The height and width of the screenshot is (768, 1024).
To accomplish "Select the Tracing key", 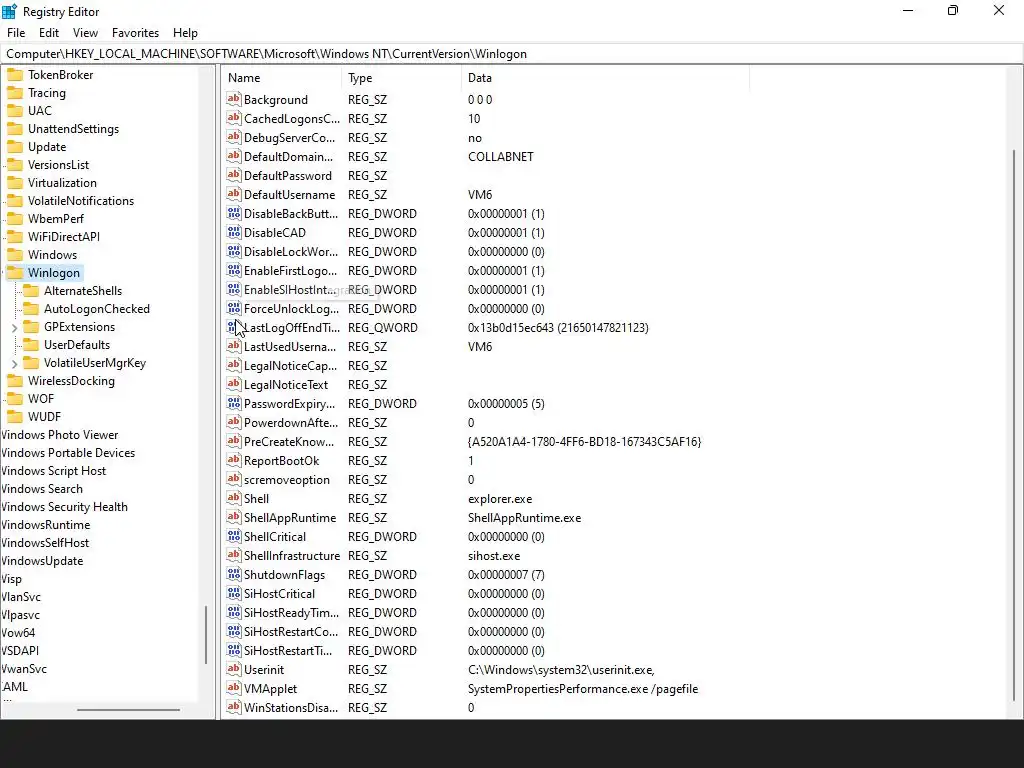I will [47, 93].
